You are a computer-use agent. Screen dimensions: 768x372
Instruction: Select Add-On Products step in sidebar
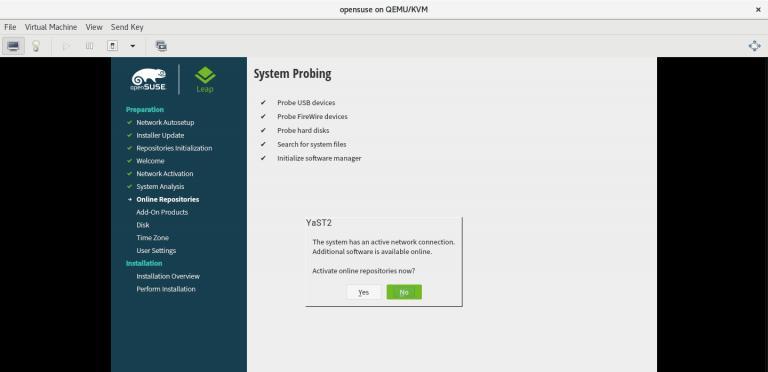click(162, 212)
